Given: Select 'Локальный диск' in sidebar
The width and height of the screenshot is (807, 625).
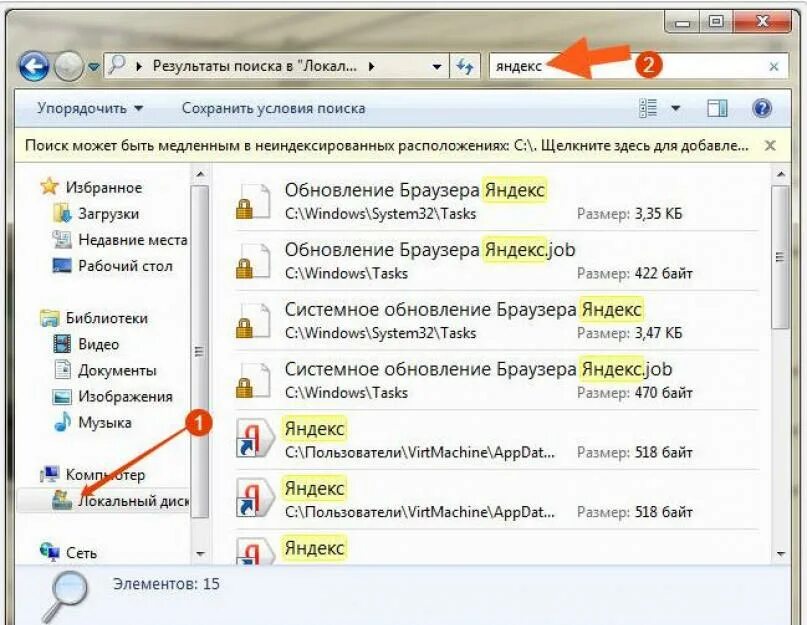Looking at the screenshot, I should [x=133, y=501].
